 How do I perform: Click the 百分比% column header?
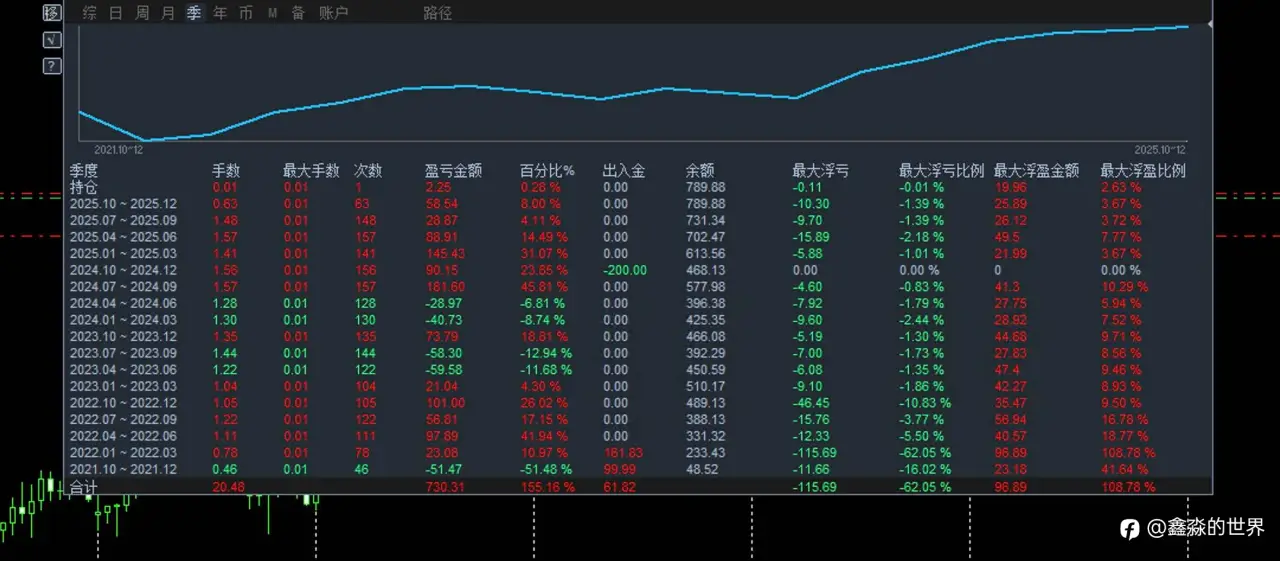547,171
